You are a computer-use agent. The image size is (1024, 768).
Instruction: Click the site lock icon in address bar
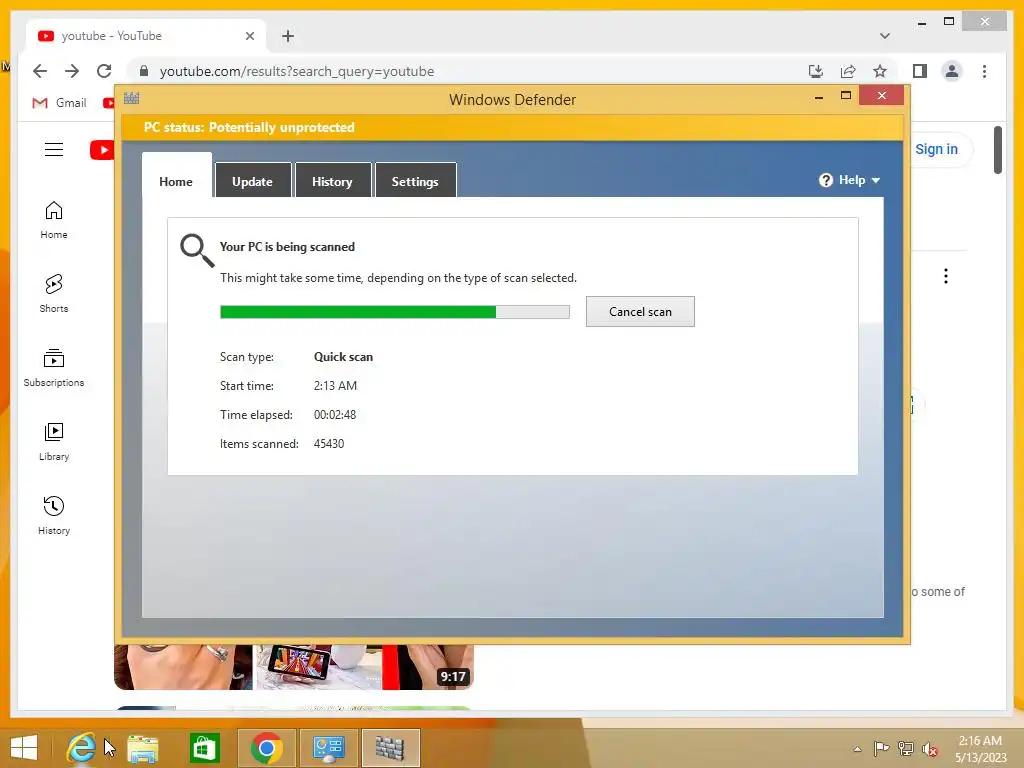(144, 71)
